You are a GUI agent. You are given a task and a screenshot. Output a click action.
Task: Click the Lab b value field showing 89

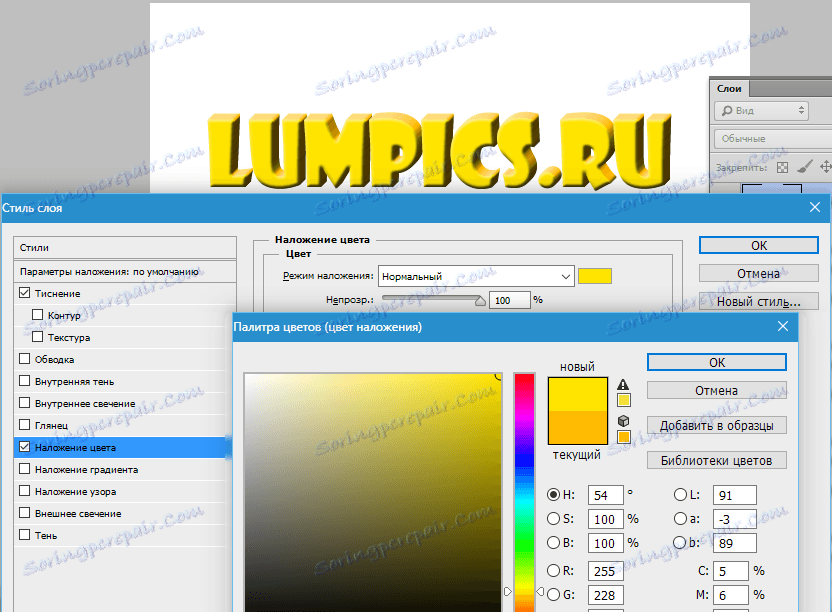click(735, 542)
